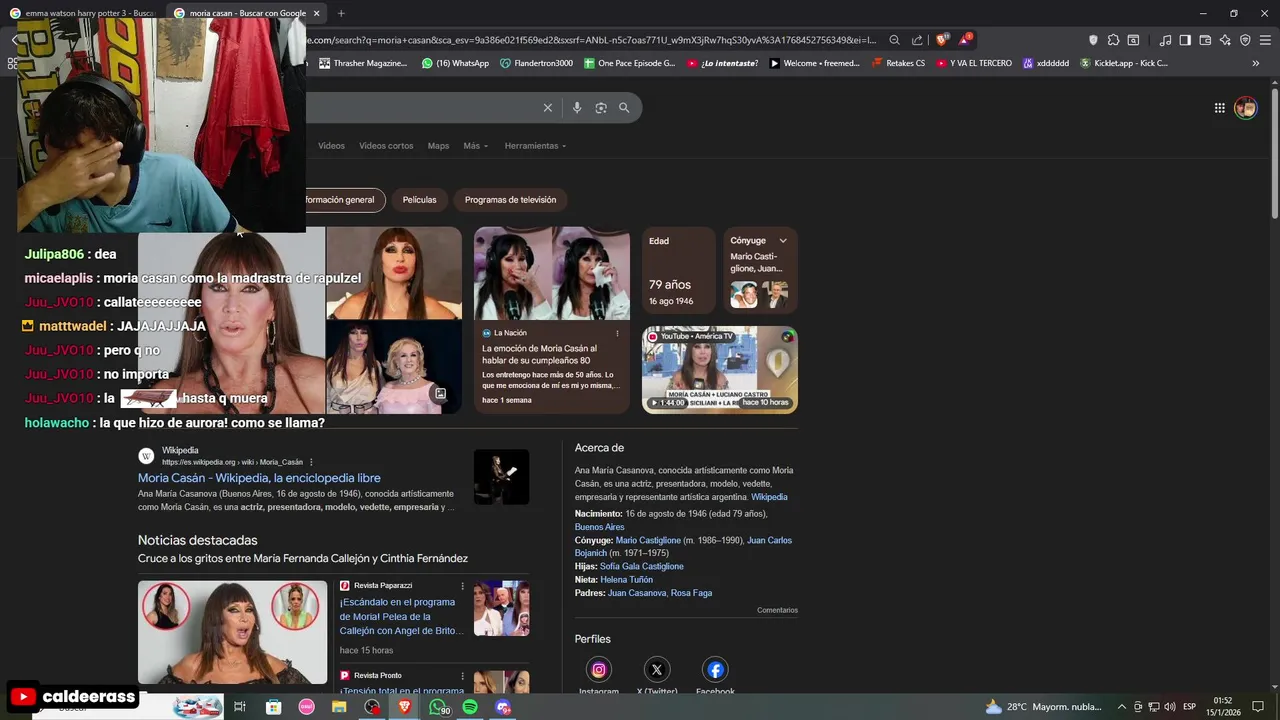Open Microsoft Store in the taskbar
1280x720 pixels.
[273, 707]
